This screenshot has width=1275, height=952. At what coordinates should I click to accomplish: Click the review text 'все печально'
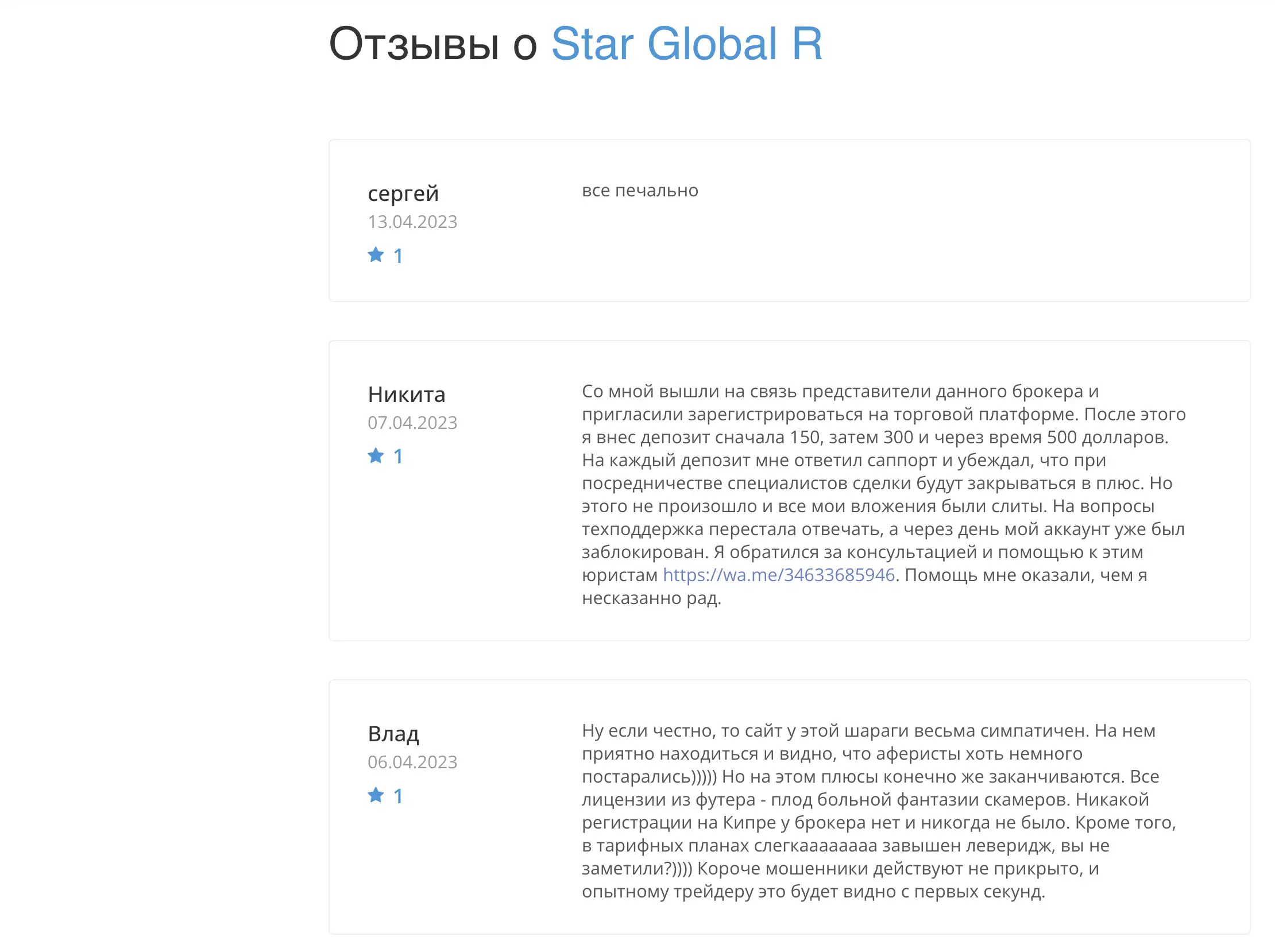[x=640, y=191]
